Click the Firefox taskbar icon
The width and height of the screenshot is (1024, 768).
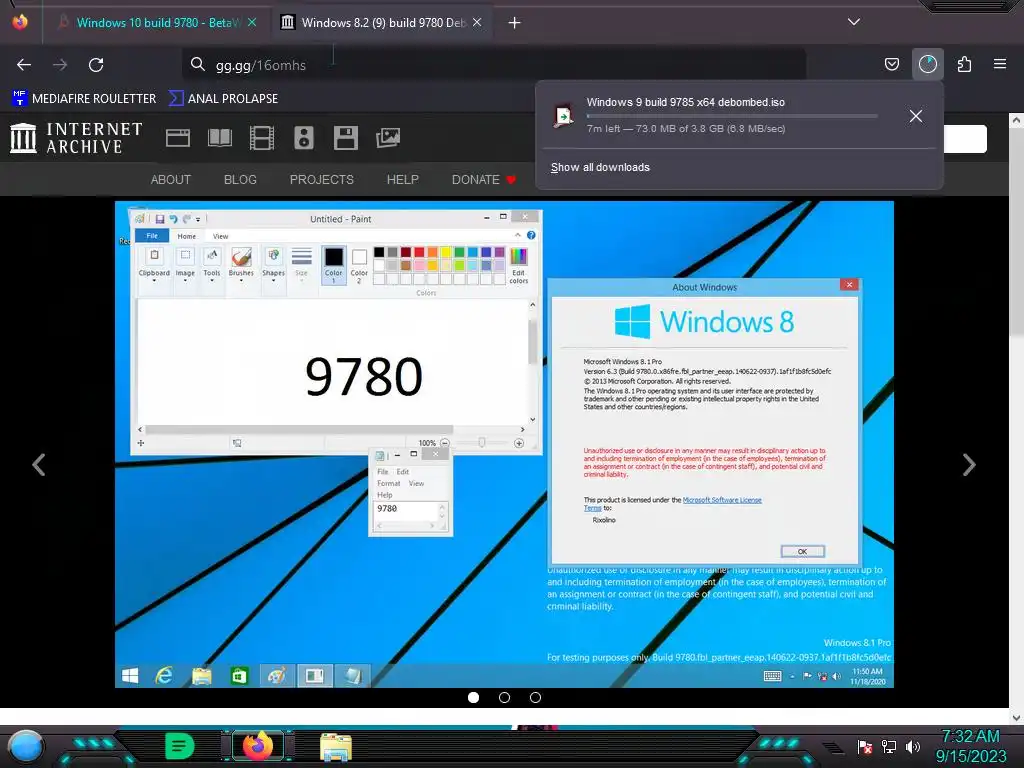point(258,746)
